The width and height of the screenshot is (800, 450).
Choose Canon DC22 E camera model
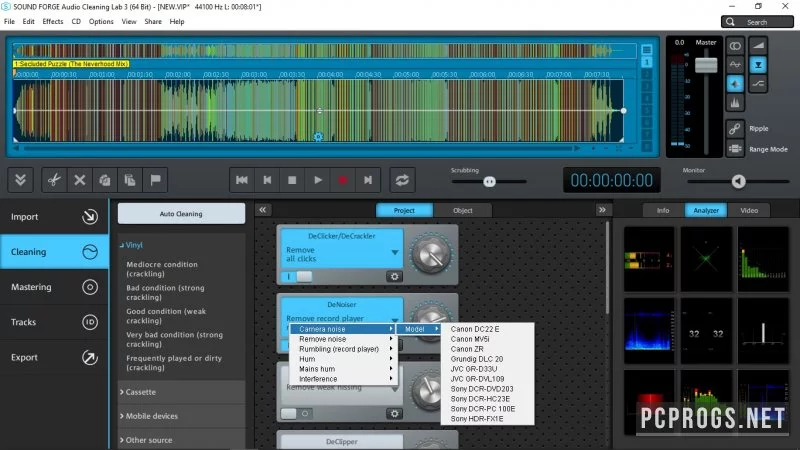point(487,329)
